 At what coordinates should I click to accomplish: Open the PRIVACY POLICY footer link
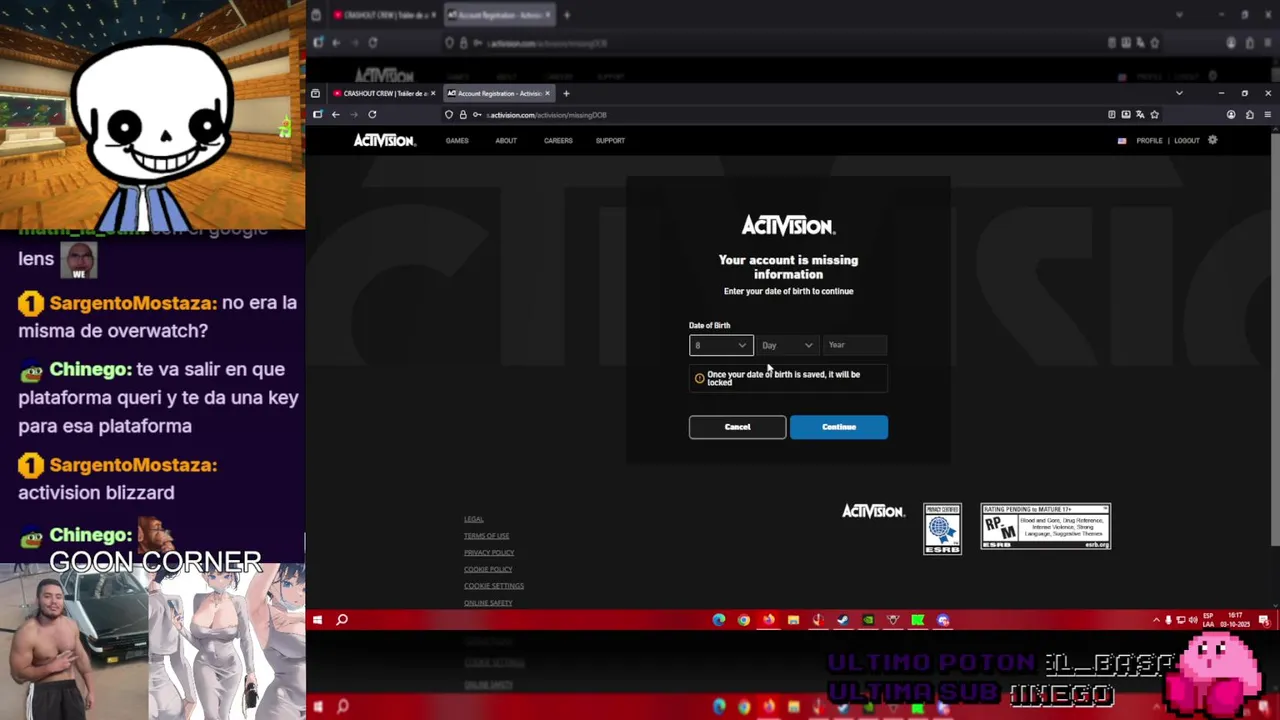[x=489, y=553]
